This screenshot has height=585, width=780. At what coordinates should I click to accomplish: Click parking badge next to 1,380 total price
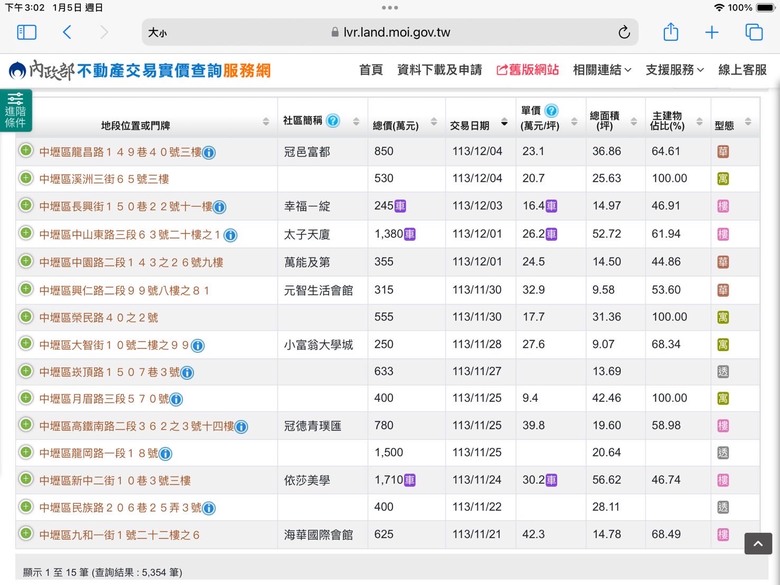coord(409,234)
